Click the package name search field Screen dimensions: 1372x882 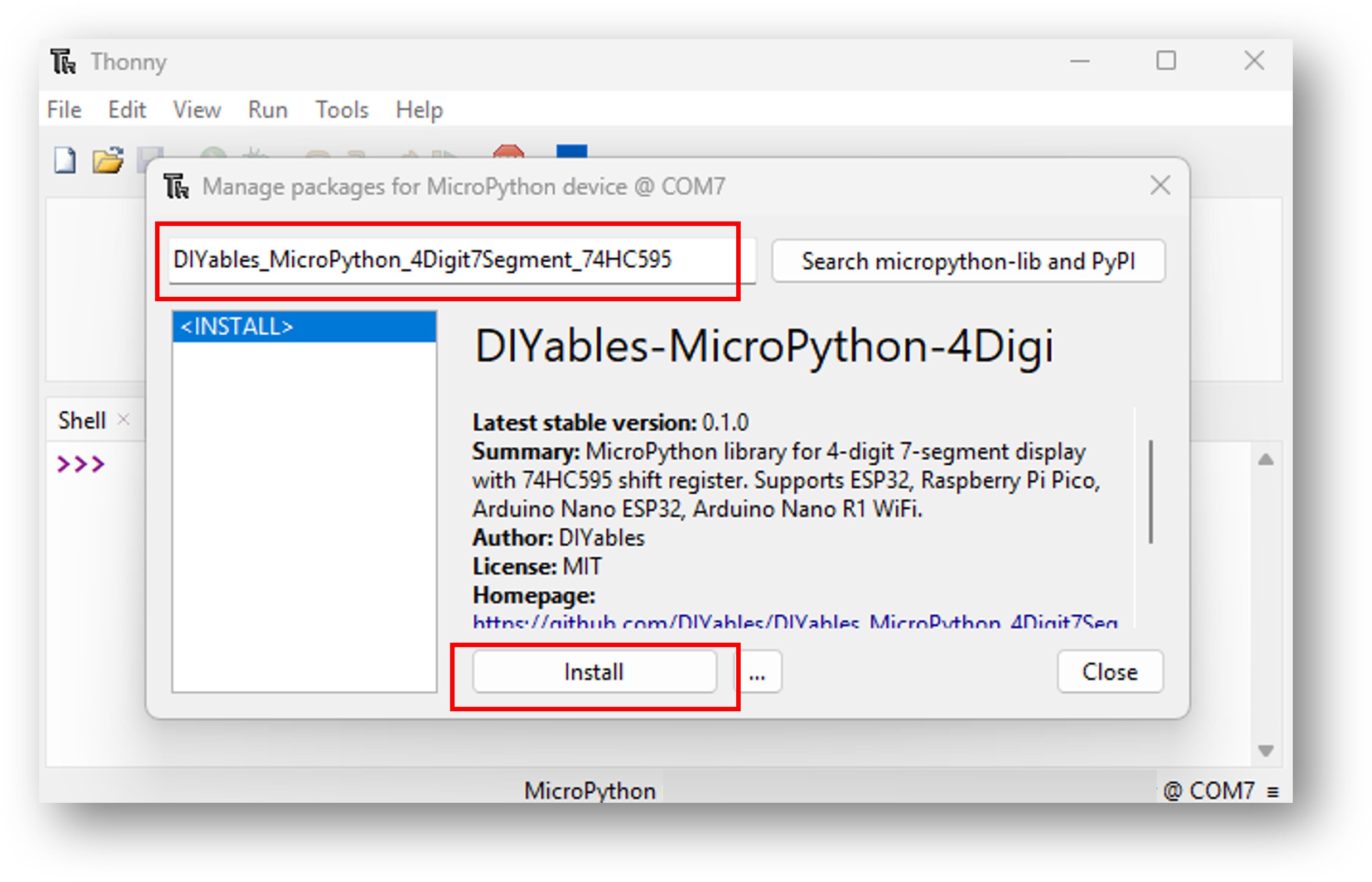pyautogui.click(x=452, y=261)
